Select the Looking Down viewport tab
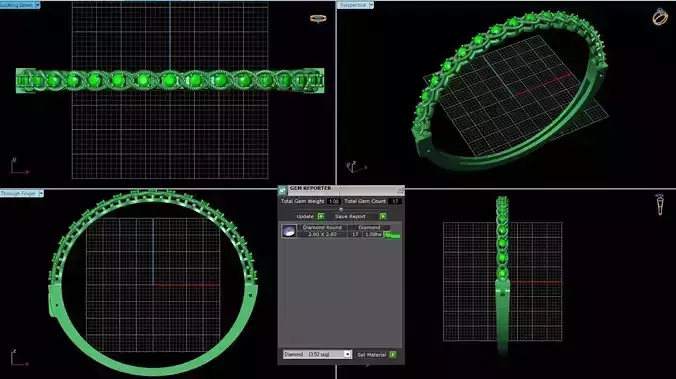Viewport: 676px width, 379px height. (17, 5)
